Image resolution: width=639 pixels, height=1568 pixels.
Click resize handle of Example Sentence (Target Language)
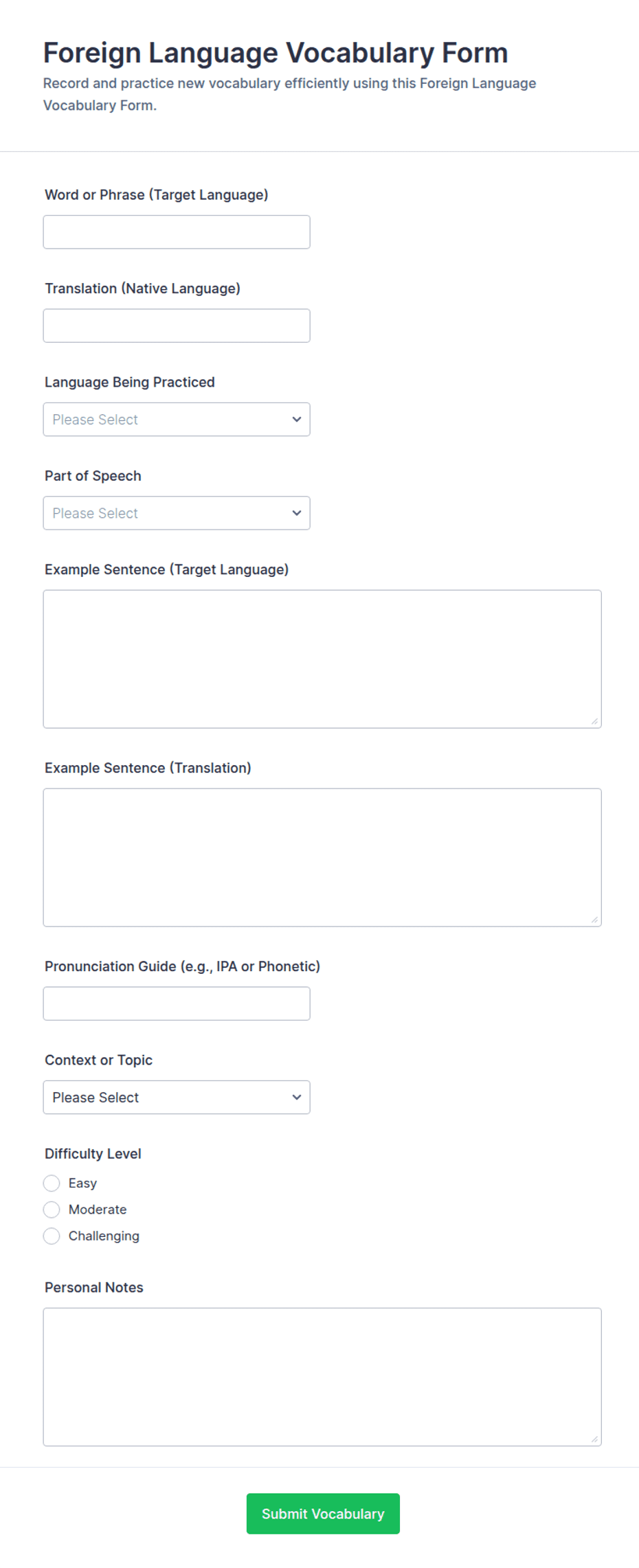pyautogui.click(x=594, y=721)
